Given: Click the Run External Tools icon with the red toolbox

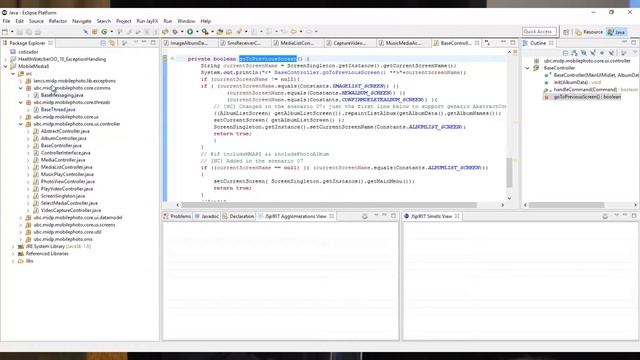Looking at the screenshot, I should 205,31.
